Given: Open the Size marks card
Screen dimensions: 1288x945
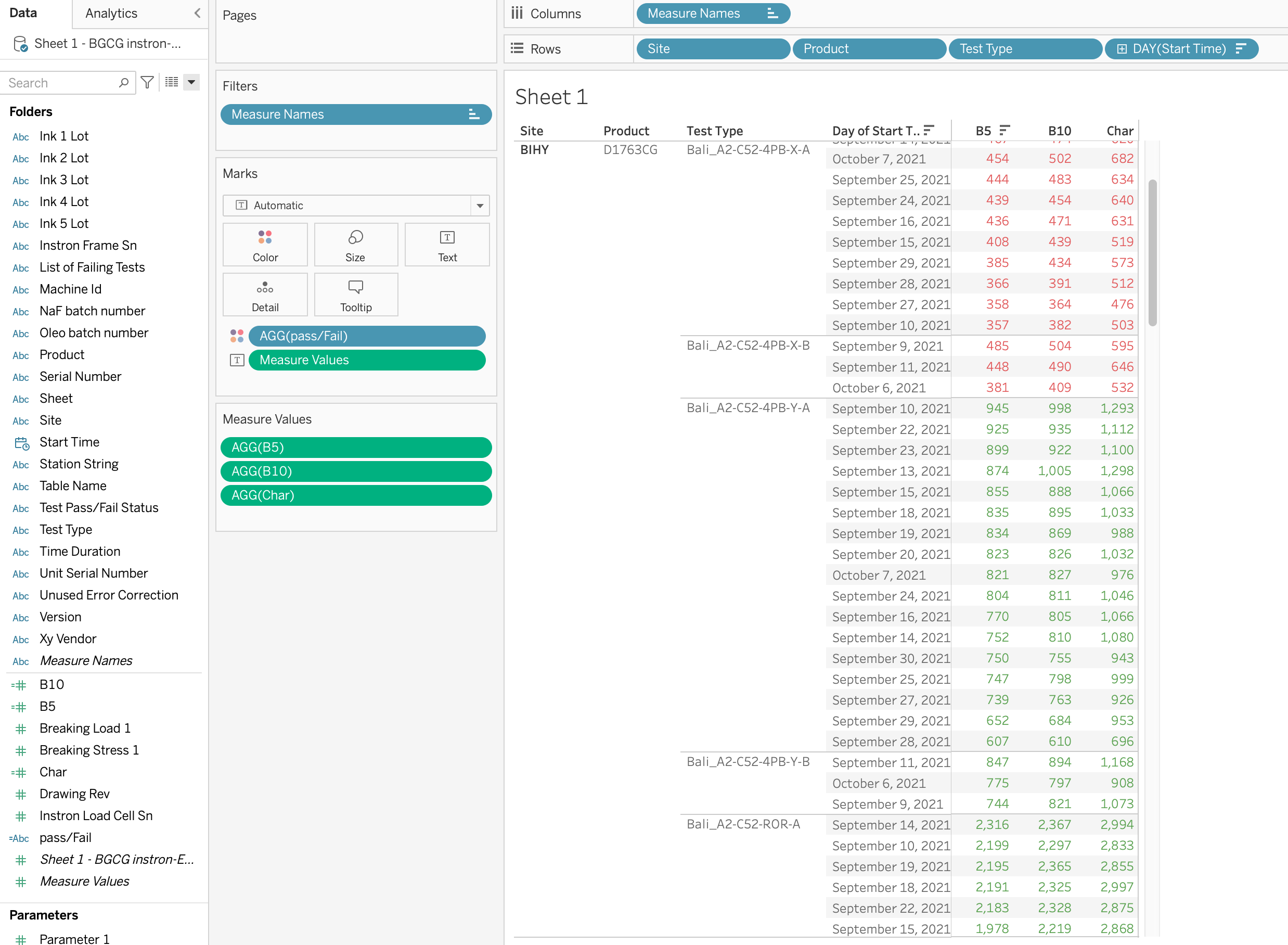Looking at the screenshot, I should click(356, 245).
